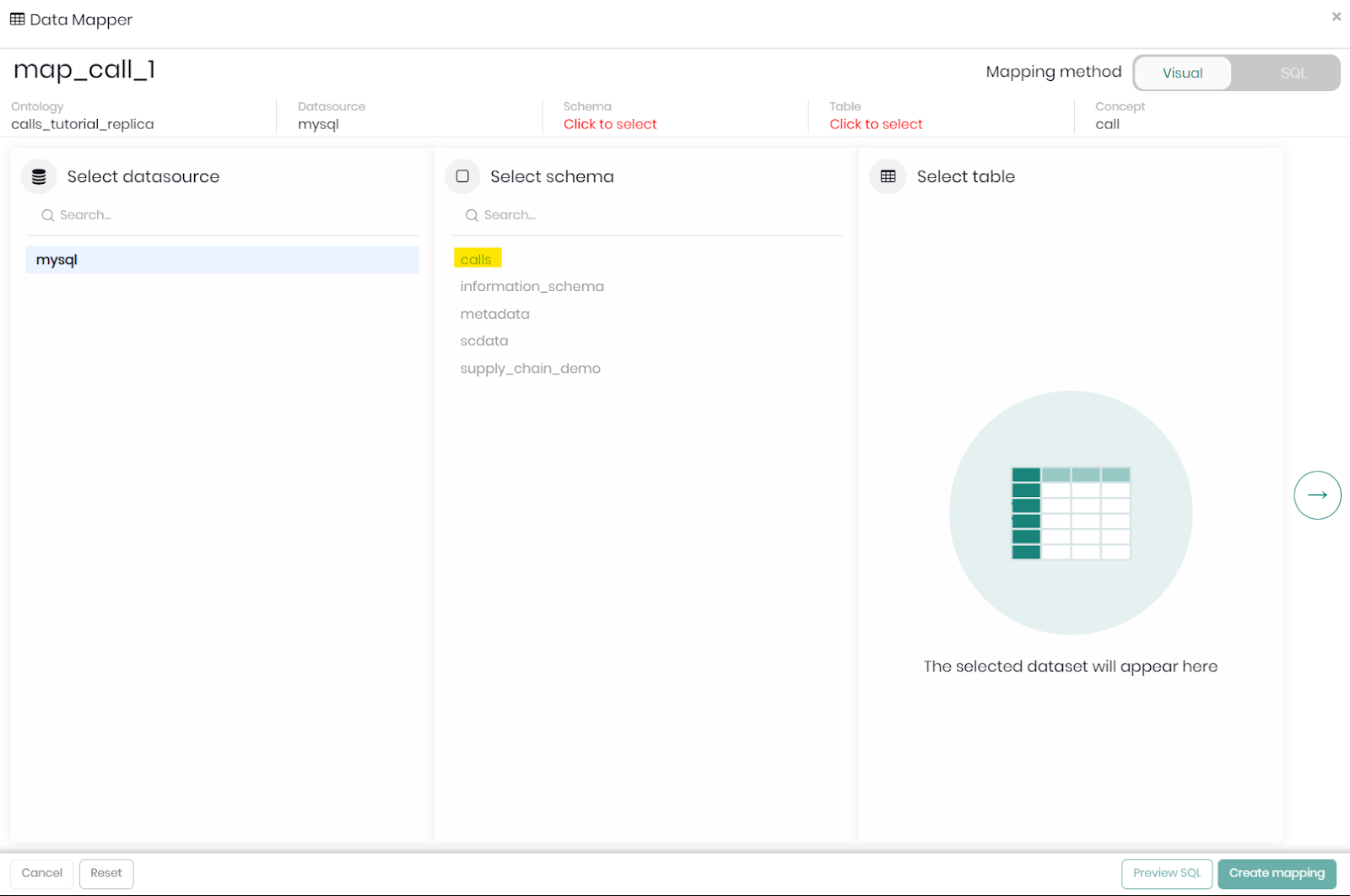Click the red Schema 'Click to select' link

(x=609, y=125)
